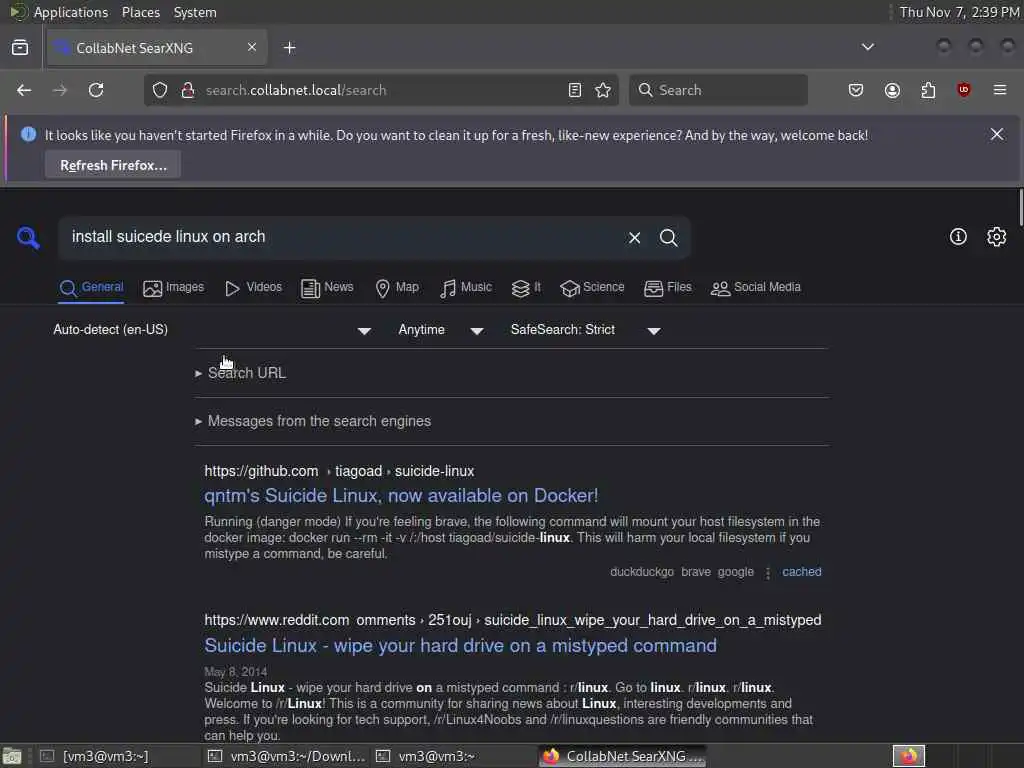1024x768 pixels.
Task: Open the Pocket save icon
Action: point(856,90)
